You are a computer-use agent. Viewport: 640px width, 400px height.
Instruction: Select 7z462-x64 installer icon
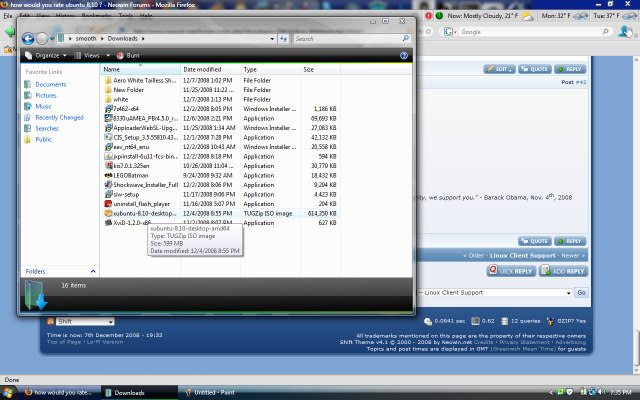(108, 109)
